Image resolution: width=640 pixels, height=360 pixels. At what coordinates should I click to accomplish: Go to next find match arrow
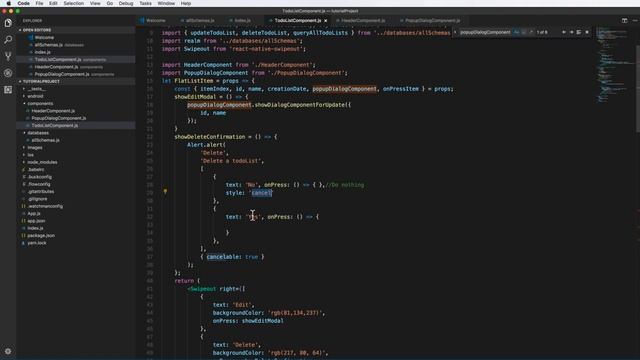pos(571,32)
